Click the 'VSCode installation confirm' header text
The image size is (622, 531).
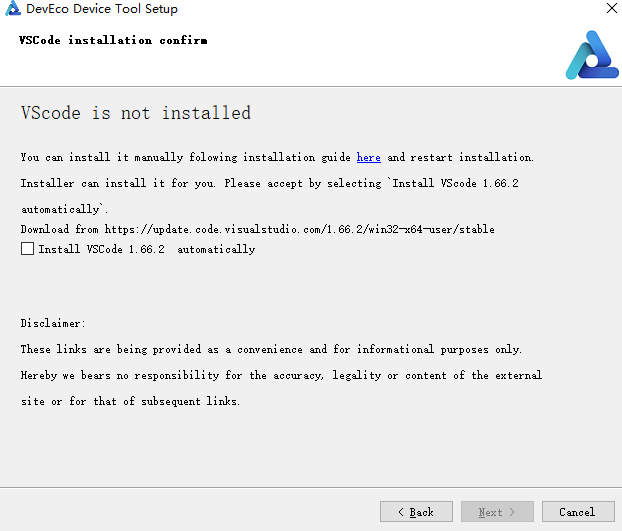point(113,40)
